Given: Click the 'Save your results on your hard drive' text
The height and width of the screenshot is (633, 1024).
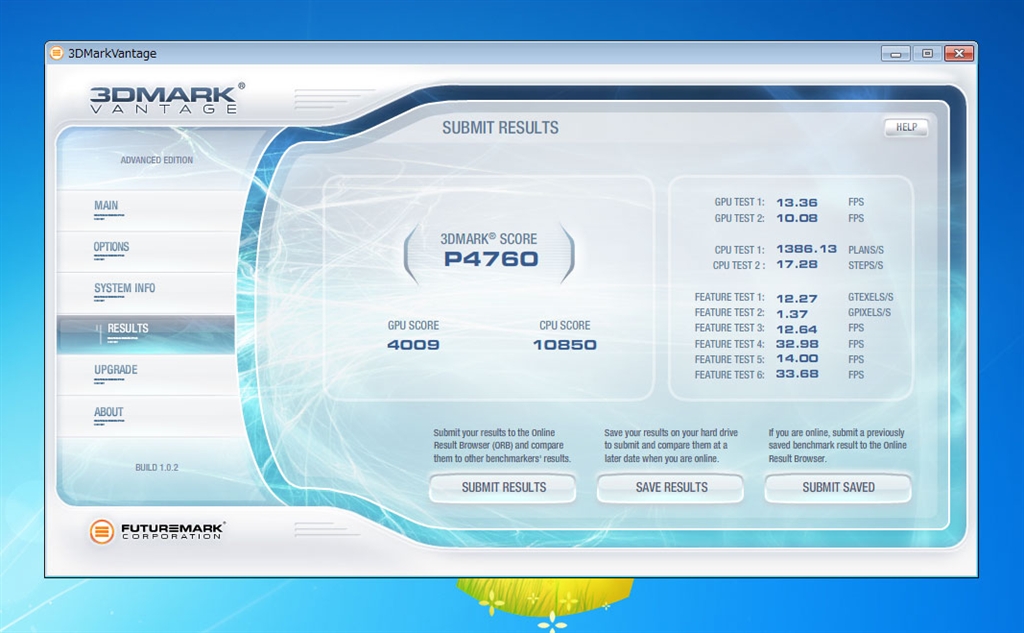Looking at the screenshot, I should (671, 446).
